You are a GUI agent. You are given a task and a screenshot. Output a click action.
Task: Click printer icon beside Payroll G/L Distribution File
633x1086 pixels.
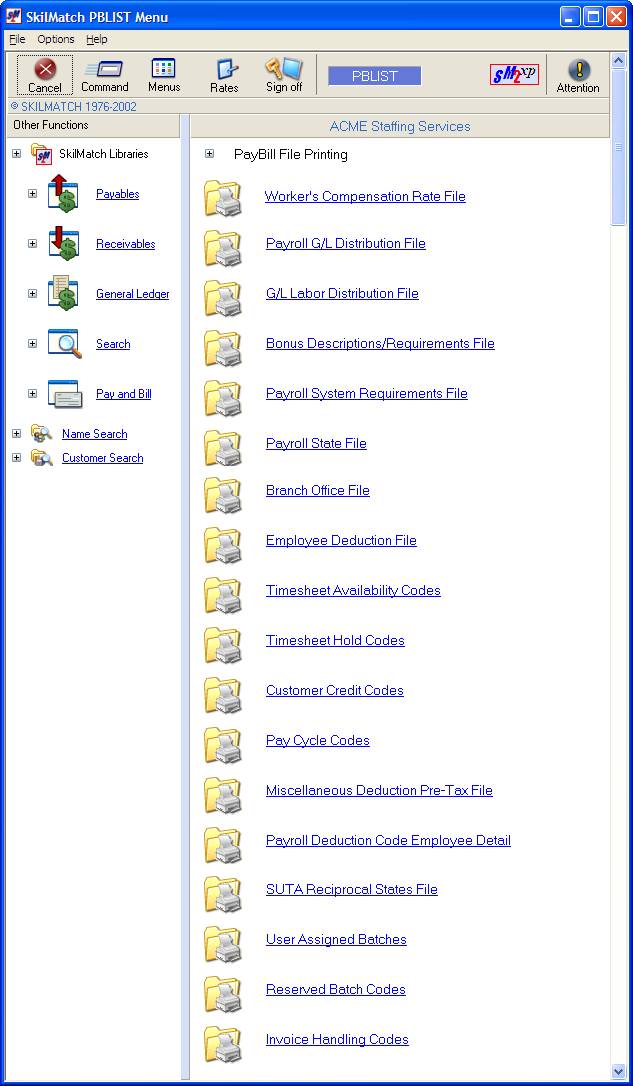(223, 248)
